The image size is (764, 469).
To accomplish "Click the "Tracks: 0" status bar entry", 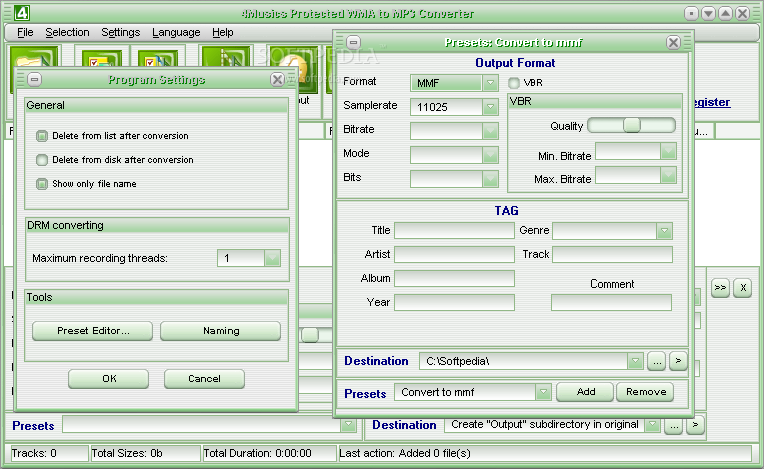I will 48,453.
